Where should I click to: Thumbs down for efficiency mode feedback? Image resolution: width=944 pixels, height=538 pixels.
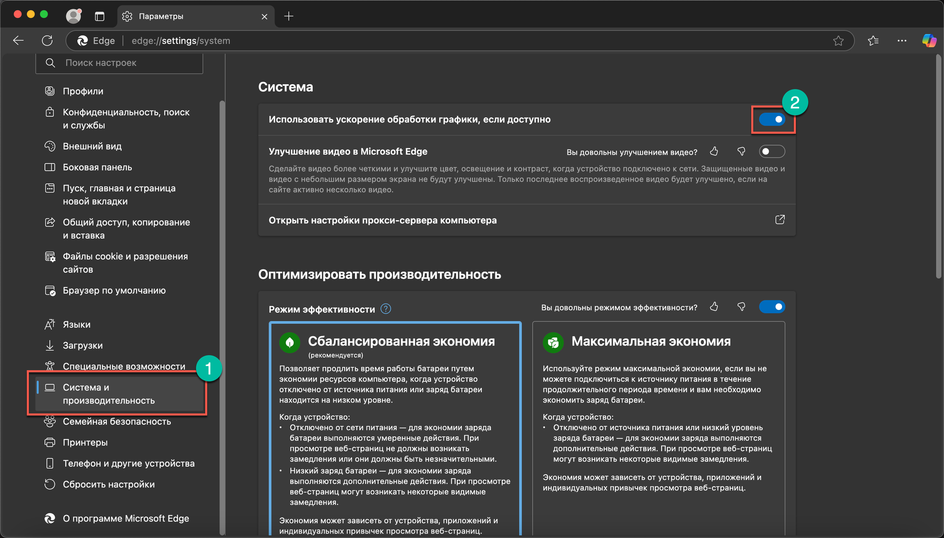pos(741,307)
